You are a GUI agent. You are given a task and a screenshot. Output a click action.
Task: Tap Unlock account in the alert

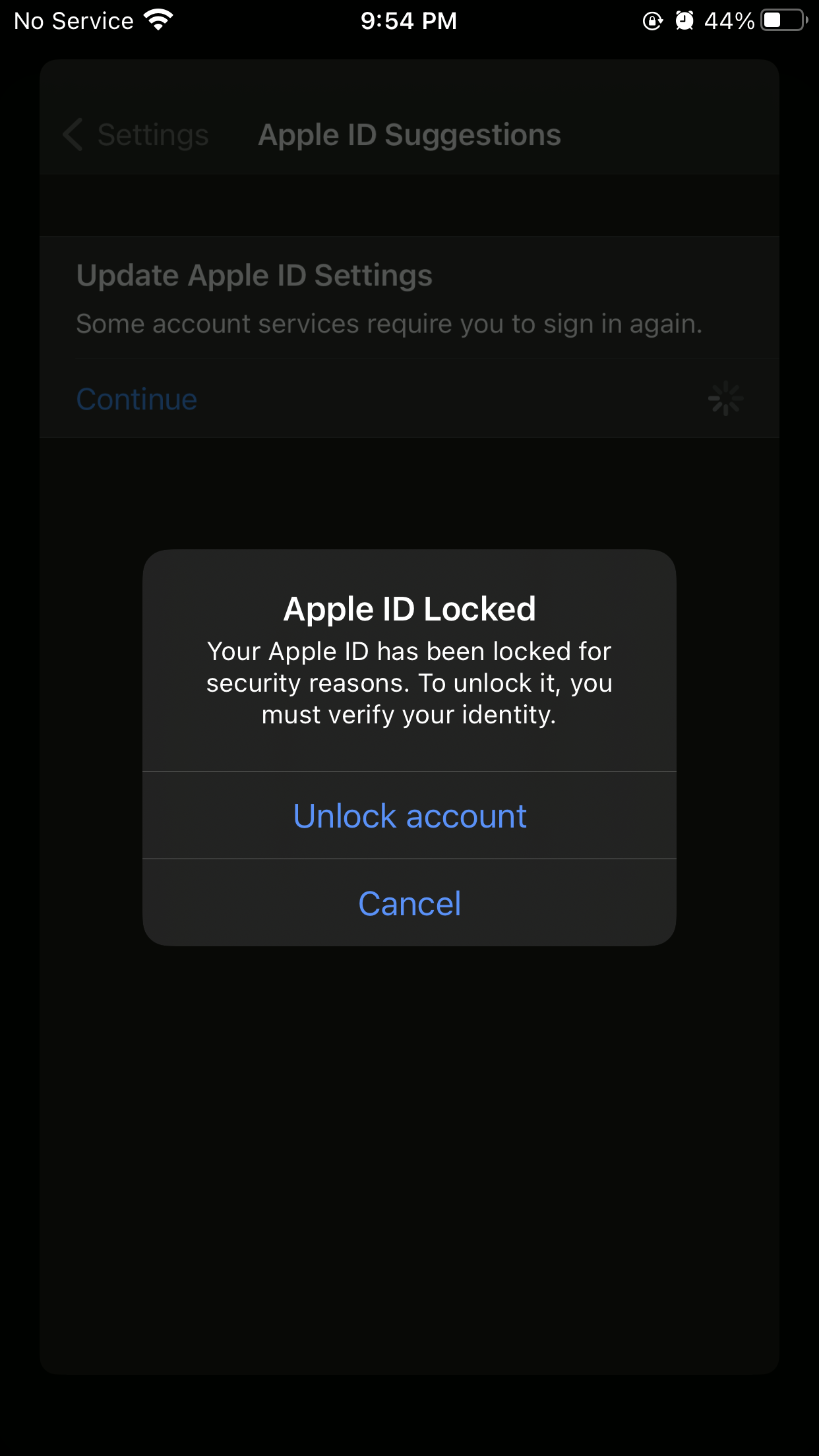pos(409,816)
